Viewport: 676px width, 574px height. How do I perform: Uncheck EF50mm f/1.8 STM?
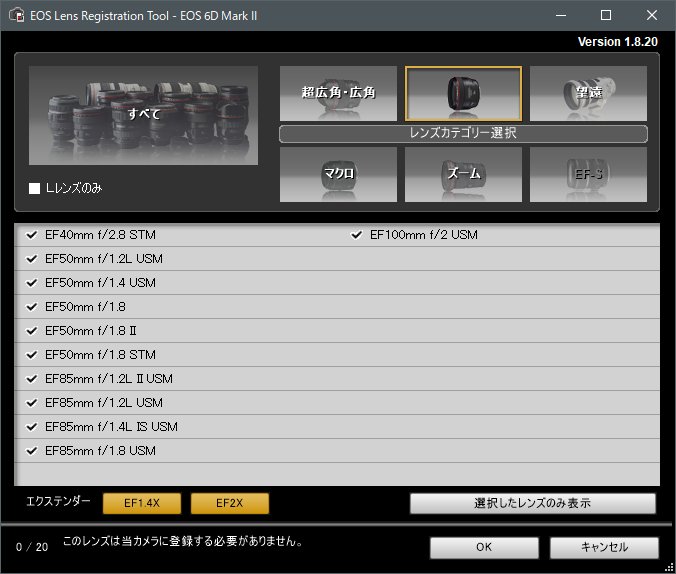(x=31, y=355)
